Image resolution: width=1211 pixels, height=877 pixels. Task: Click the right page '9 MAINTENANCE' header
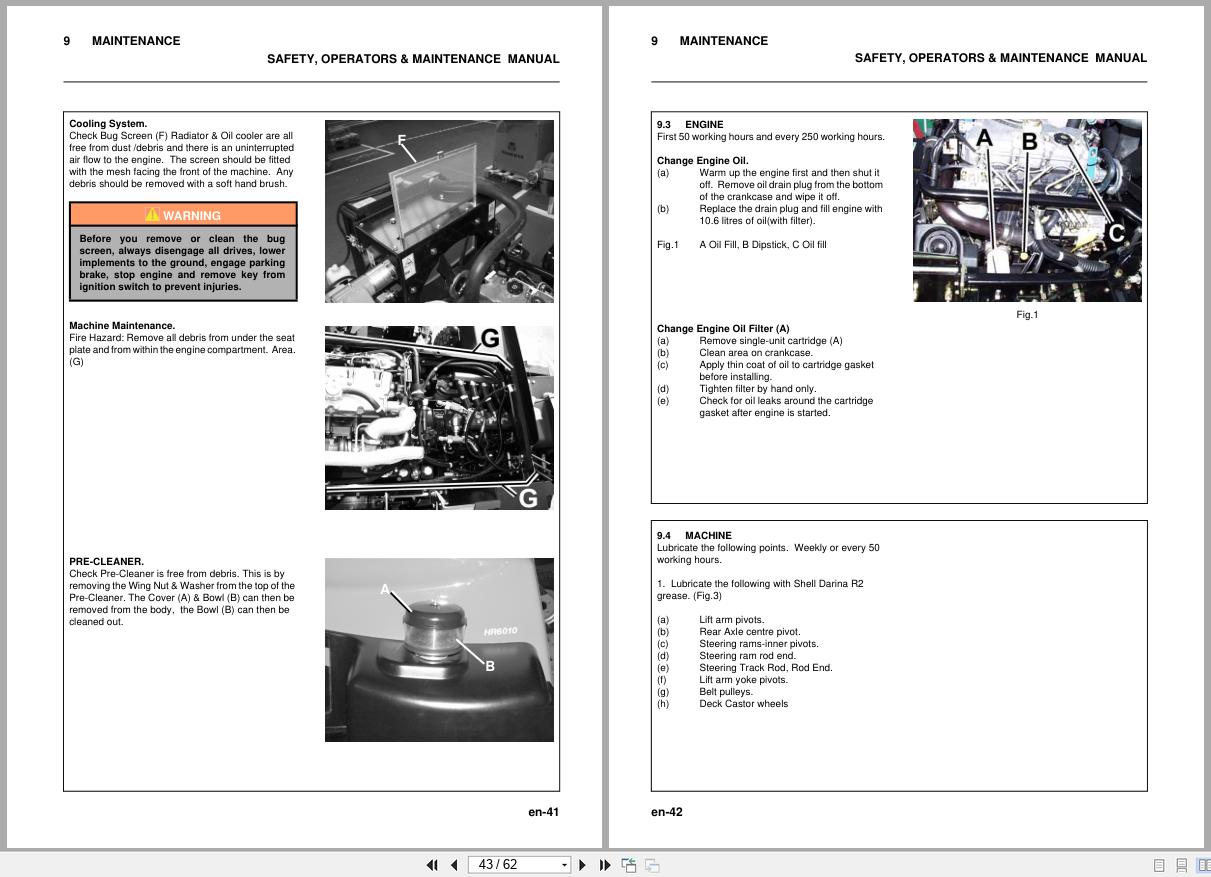[x=709, y=41]
